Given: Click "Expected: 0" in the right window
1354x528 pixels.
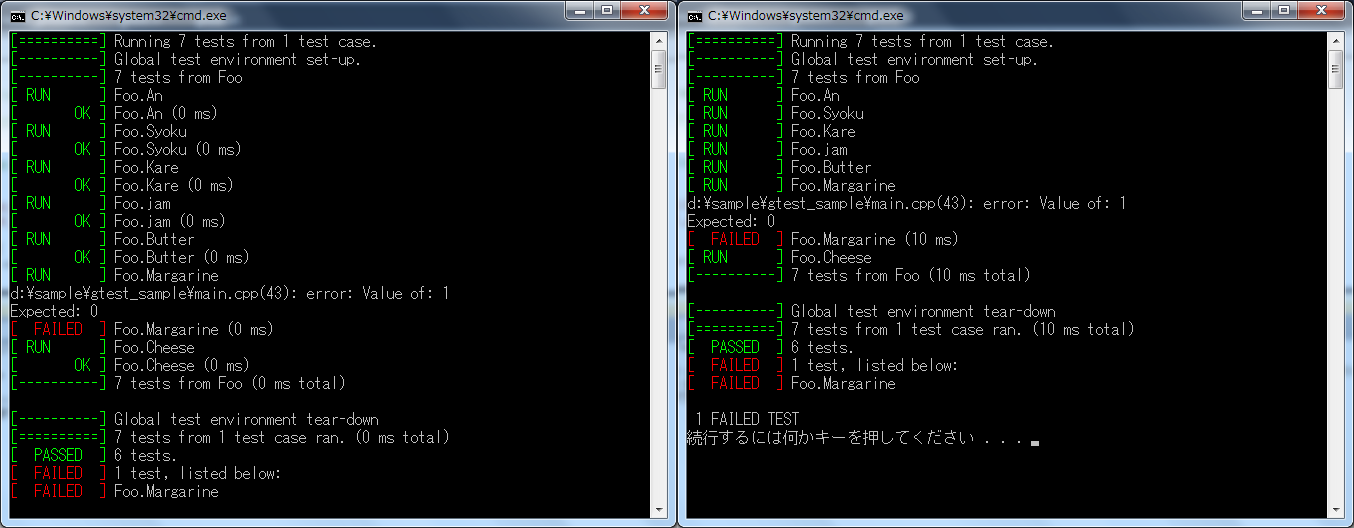Looking at the screenshot, I should (x=731, y=221).
